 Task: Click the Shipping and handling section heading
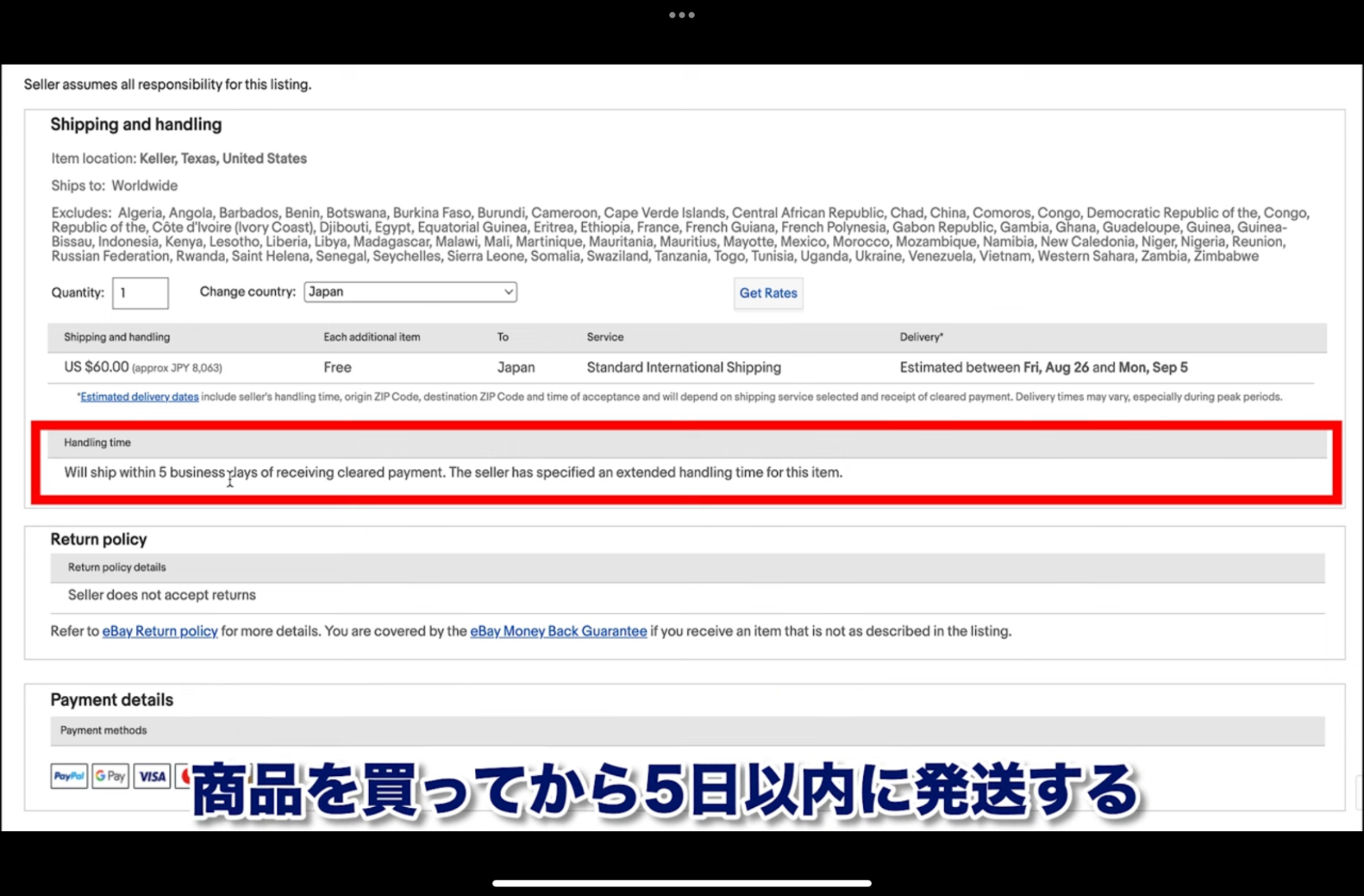136,125
